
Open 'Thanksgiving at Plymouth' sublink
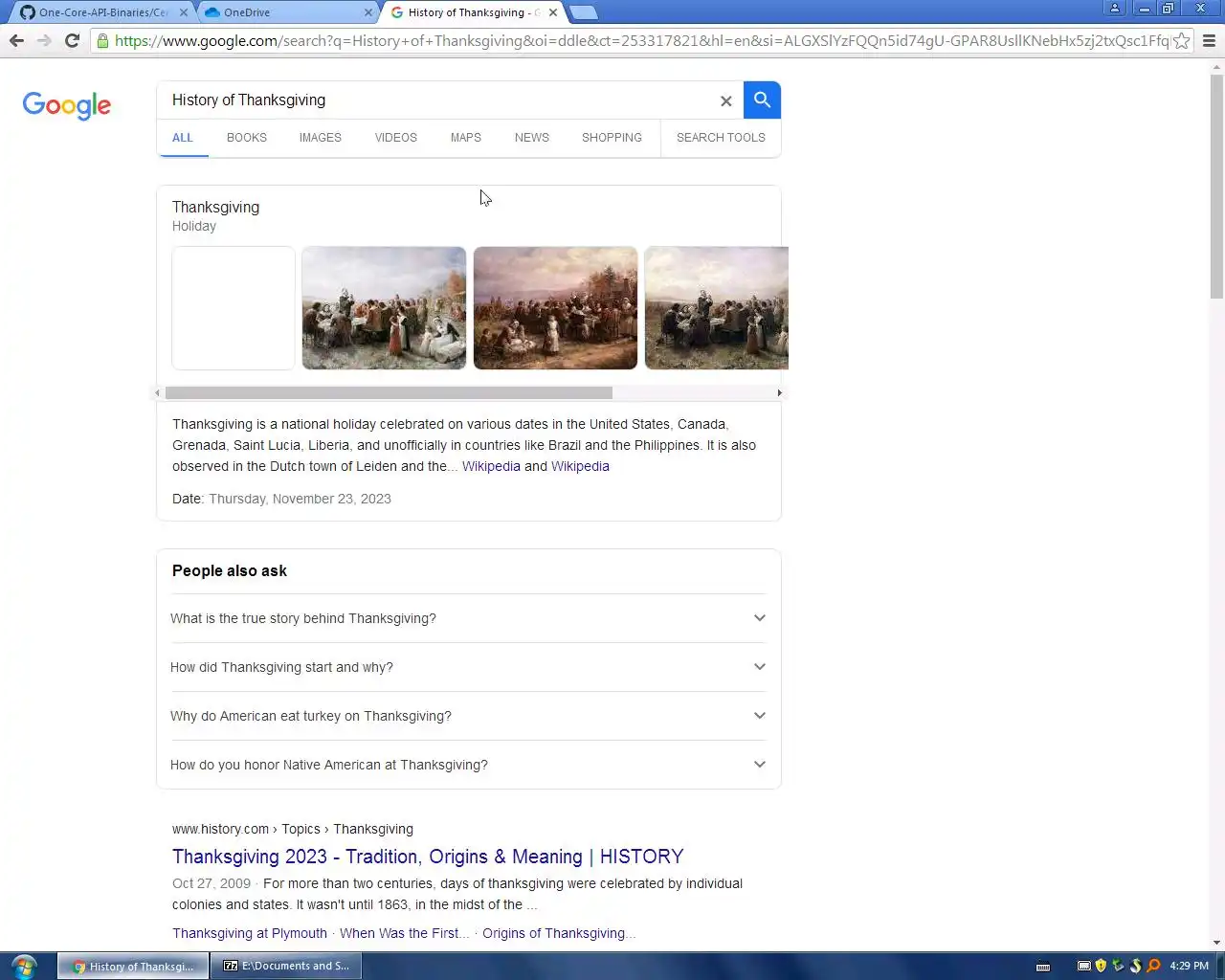pyautogui.click(x=250, y=933)
